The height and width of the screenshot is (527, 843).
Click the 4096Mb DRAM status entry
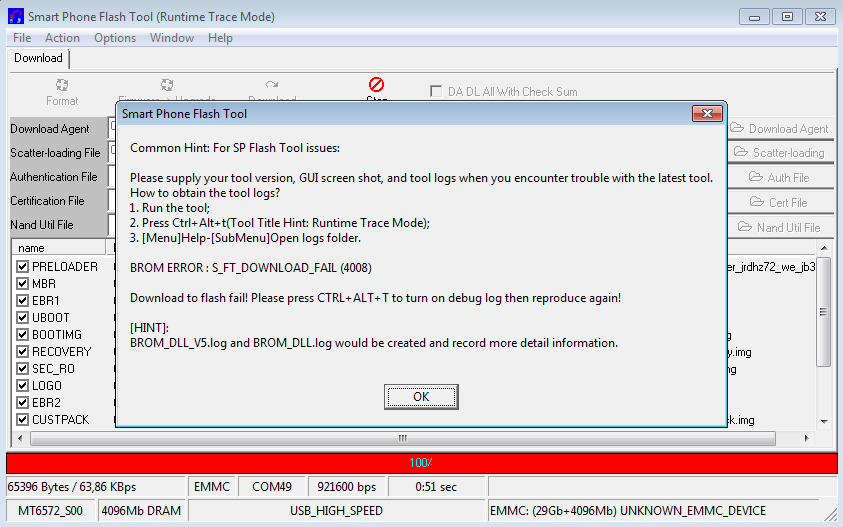[x=141, y=510]
